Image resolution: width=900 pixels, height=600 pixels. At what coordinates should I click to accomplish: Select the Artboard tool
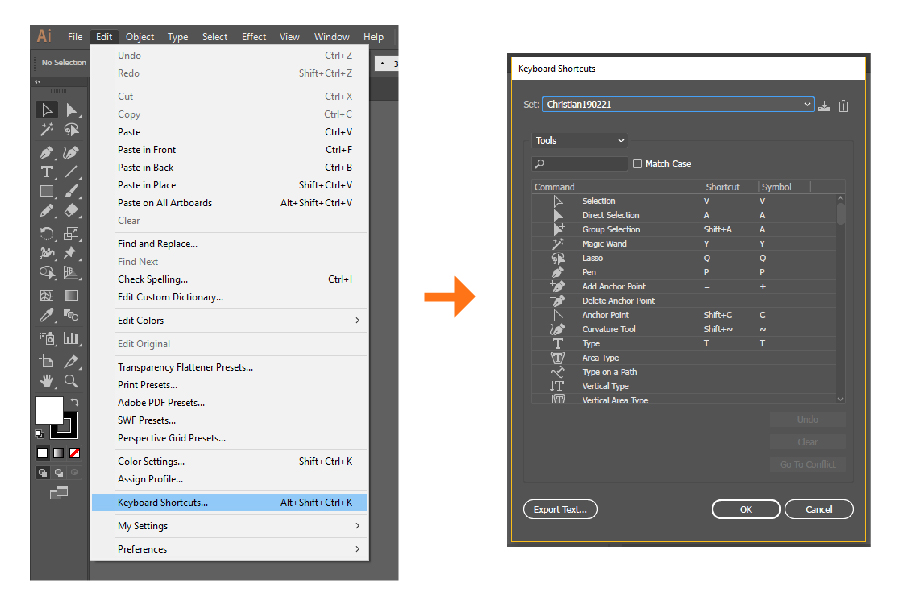point(46,361)
